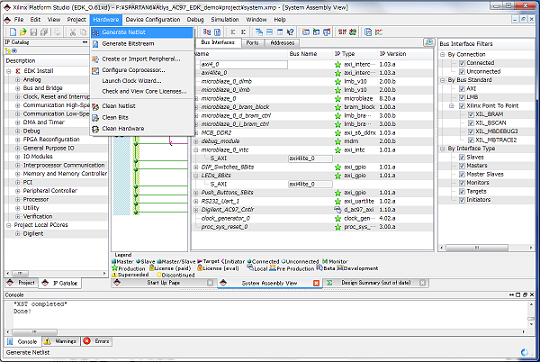Screen dimensions: 540x362
Task: Click the scissors Cut toolbar icon
Action: click(x=73, y=32)
